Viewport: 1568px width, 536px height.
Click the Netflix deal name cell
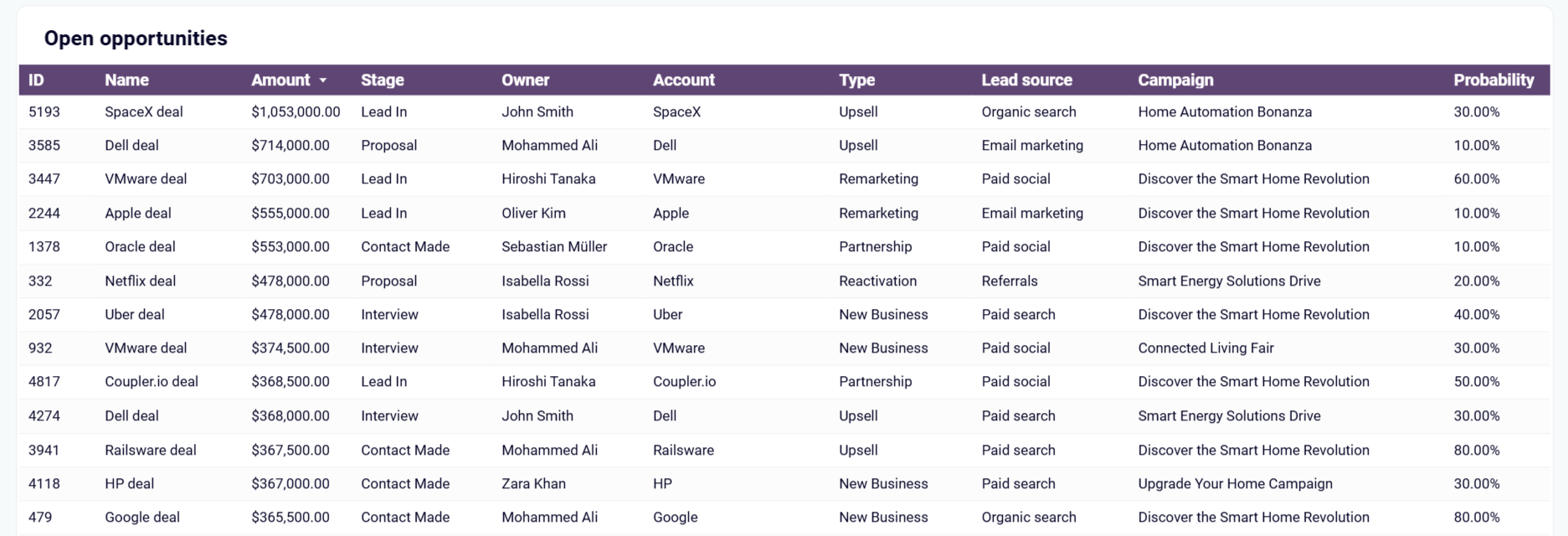pos(140,281)
